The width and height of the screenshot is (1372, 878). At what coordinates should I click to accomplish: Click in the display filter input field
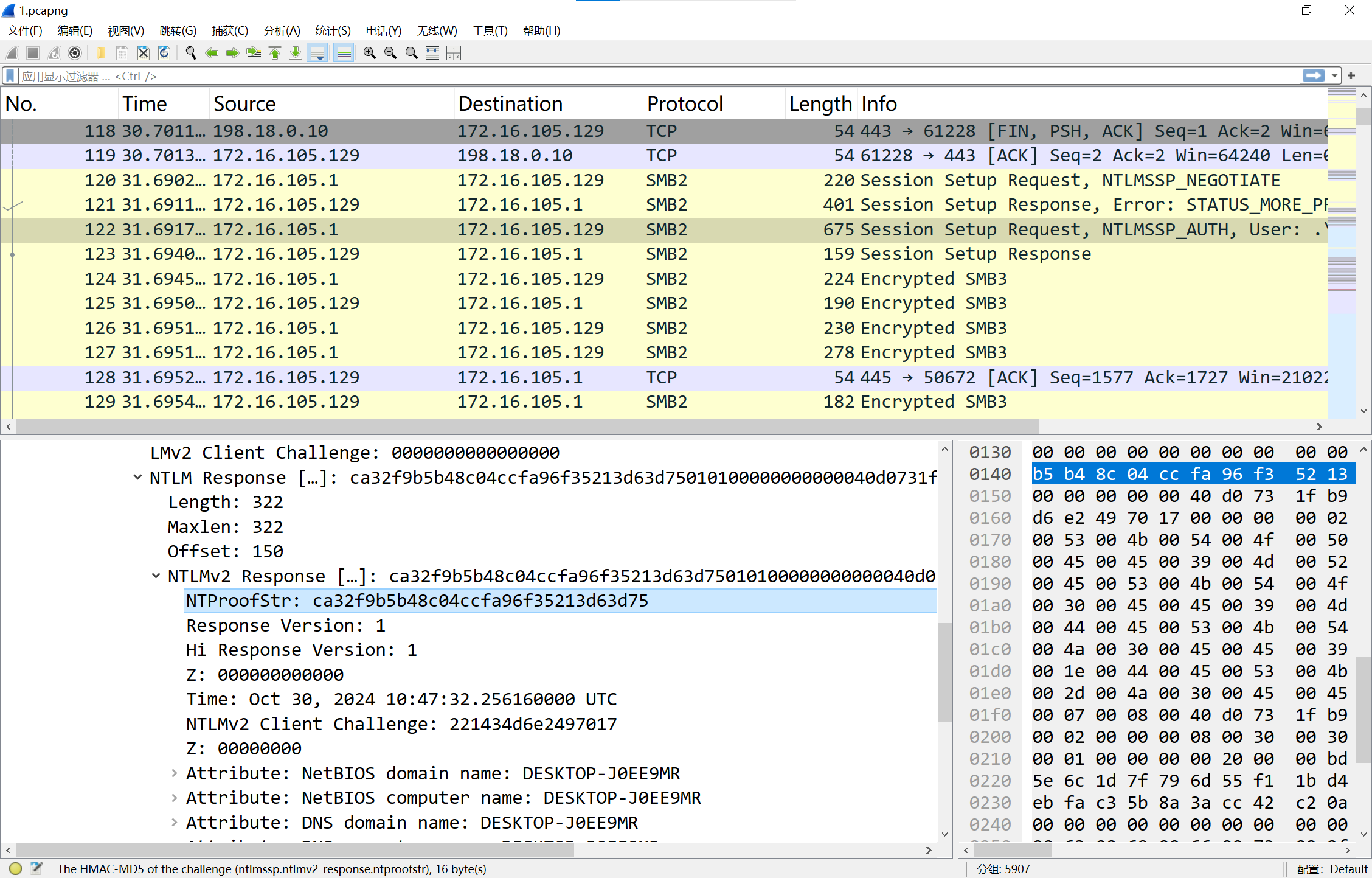pos(659,76)
